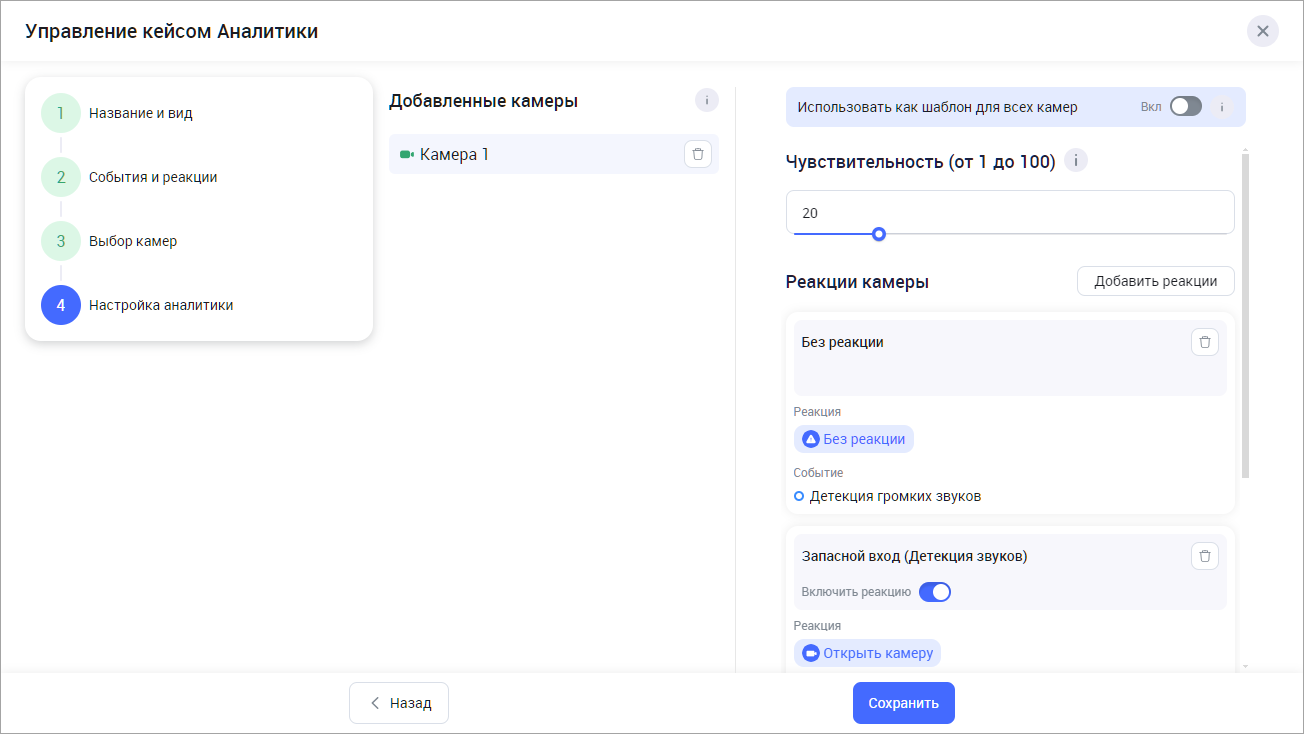Click the green camera icon of Камера 1

pyautogui.click(x=406, y=155)
